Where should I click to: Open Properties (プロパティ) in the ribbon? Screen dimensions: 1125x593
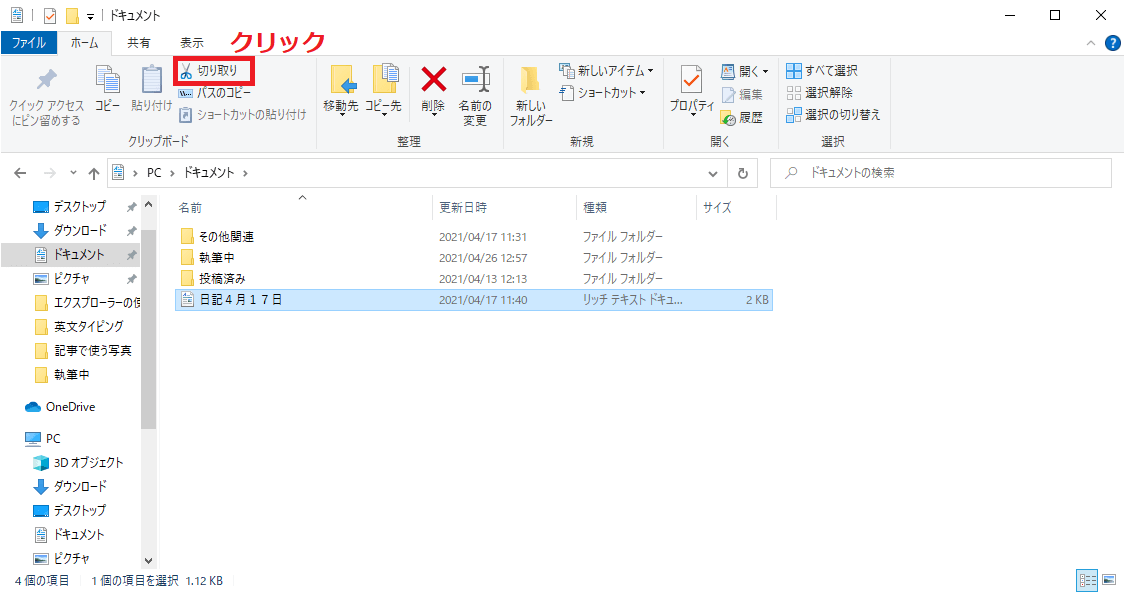[x=692, y=90]
